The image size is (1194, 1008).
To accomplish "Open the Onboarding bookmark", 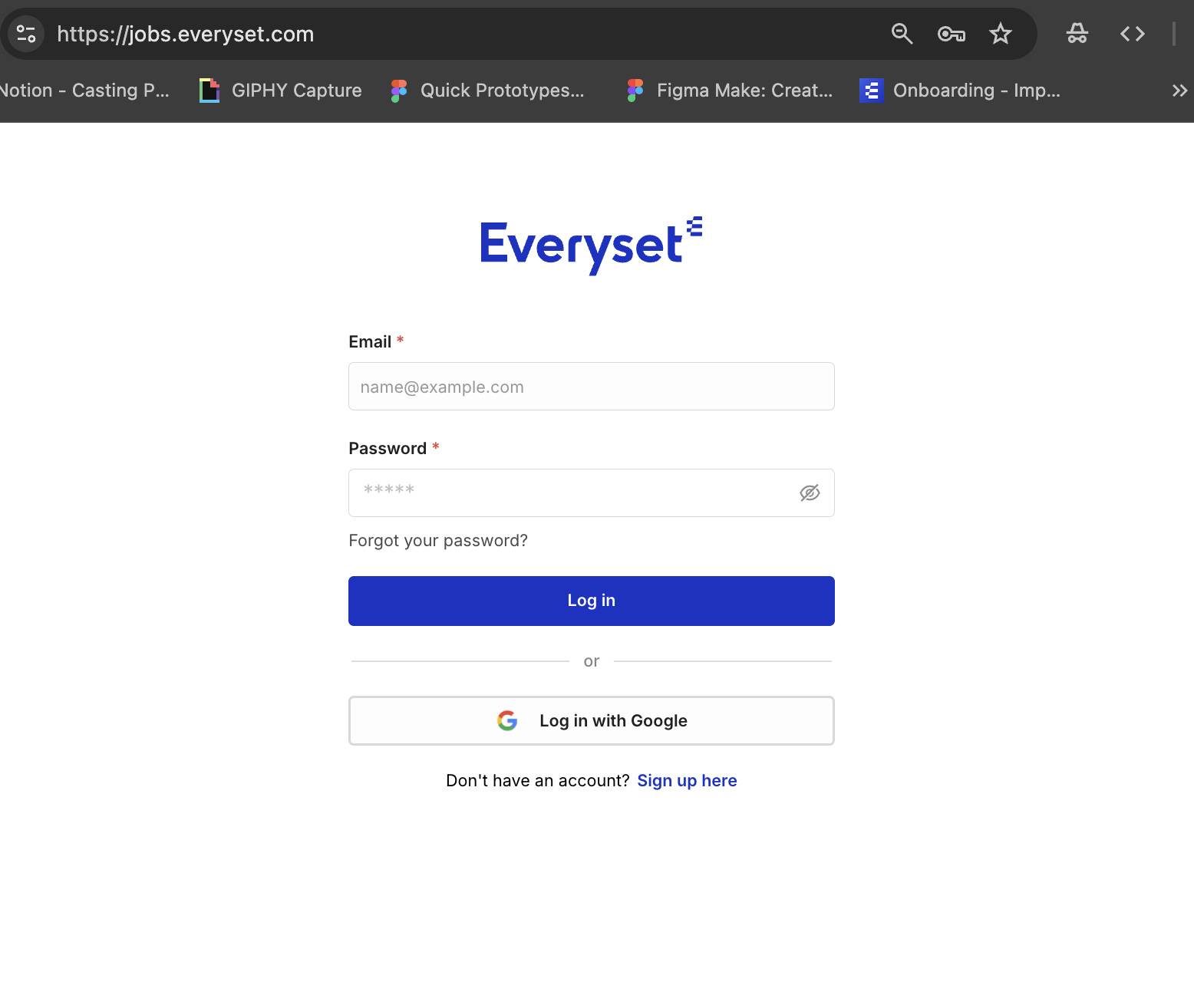I will click(960, 91).
